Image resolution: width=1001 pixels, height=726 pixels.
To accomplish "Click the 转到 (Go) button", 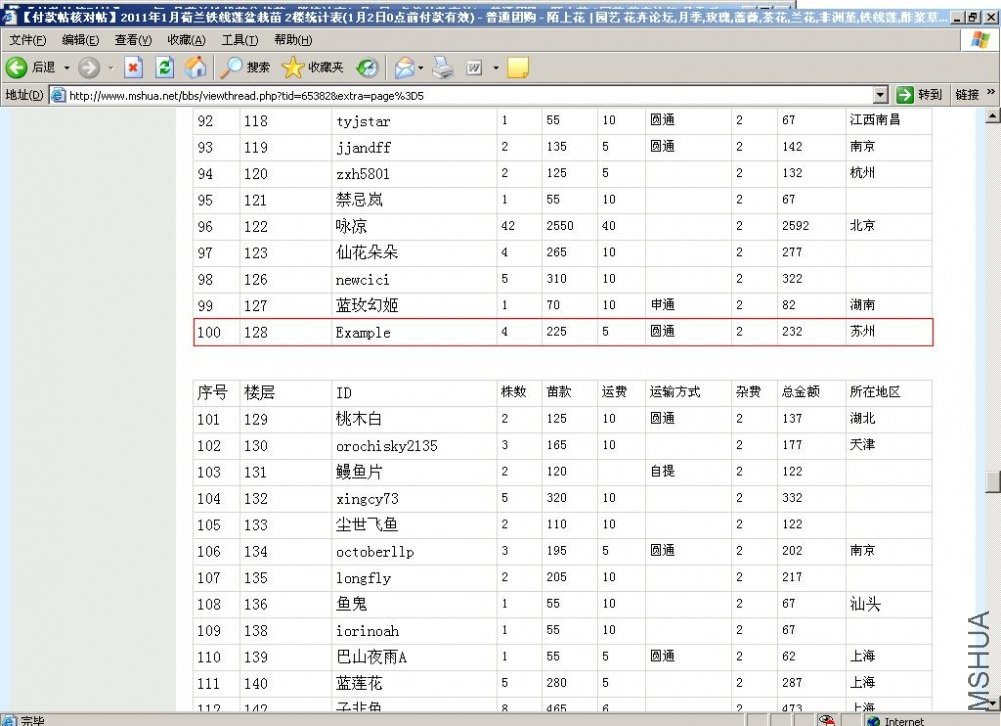I will (x=919, y=95).
